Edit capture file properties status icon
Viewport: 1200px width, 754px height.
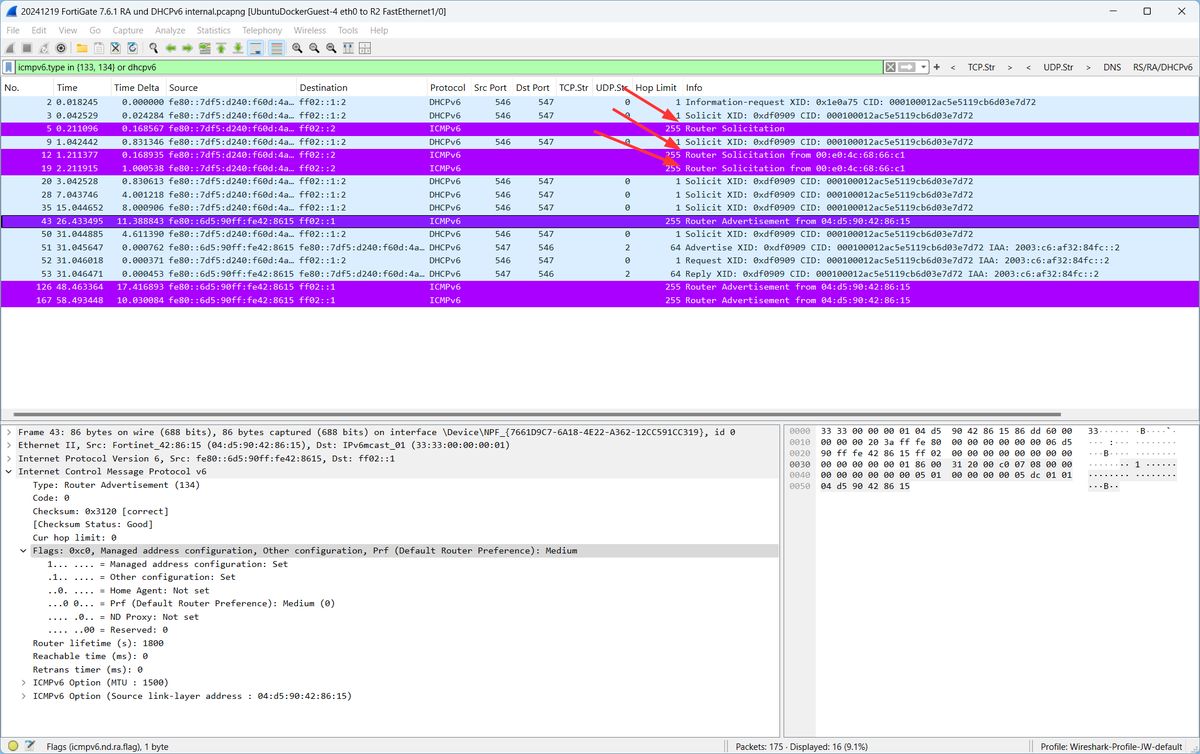point(28,746)
